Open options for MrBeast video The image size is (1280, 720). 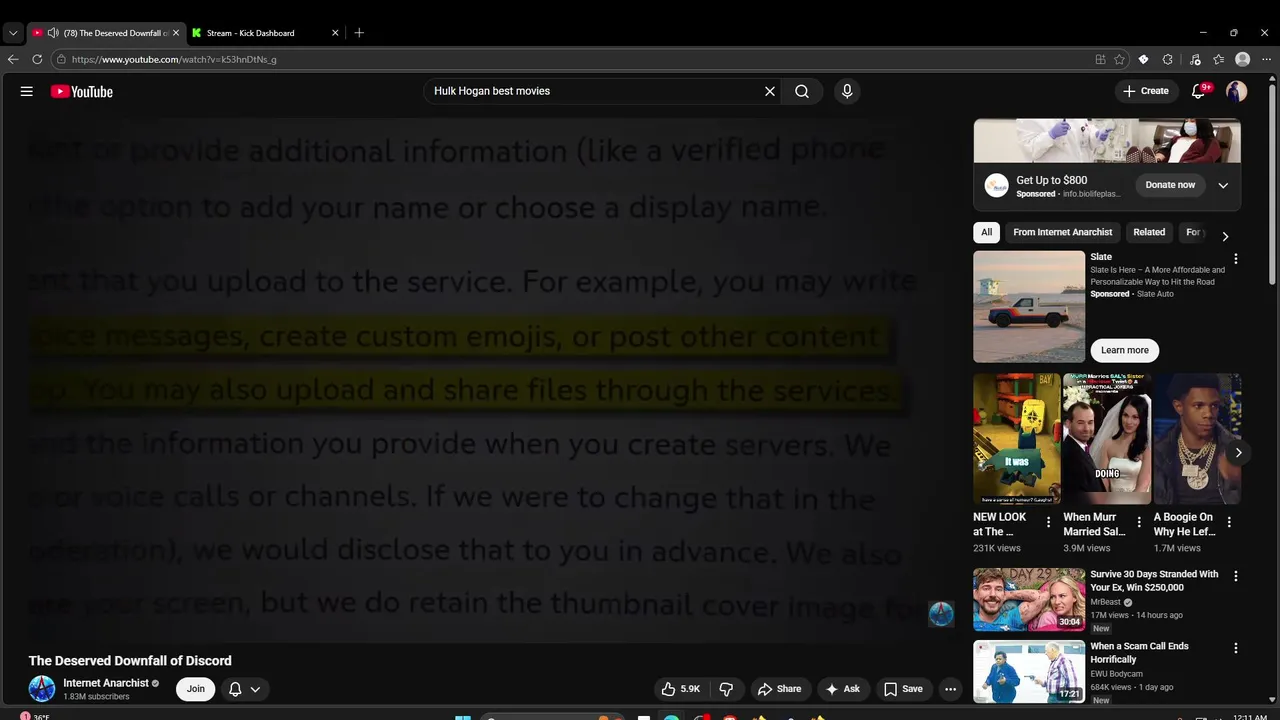click(x=1236, y=576)
